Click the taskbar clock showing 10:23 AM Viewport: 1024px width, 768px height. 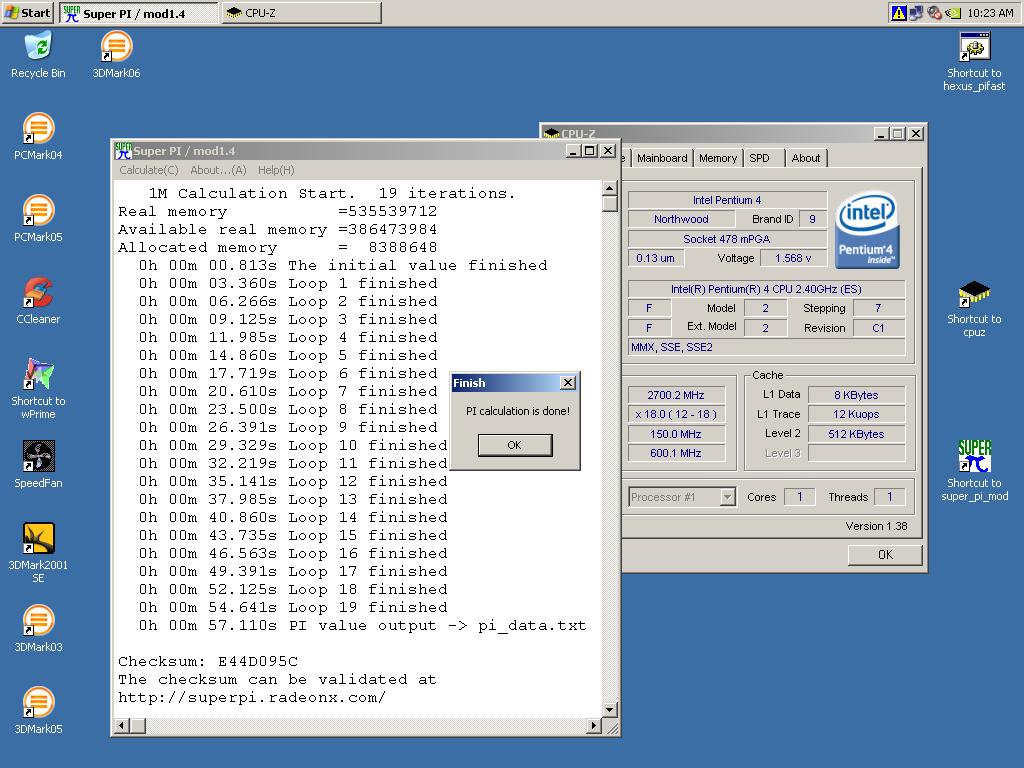click(x=990, y=12)
